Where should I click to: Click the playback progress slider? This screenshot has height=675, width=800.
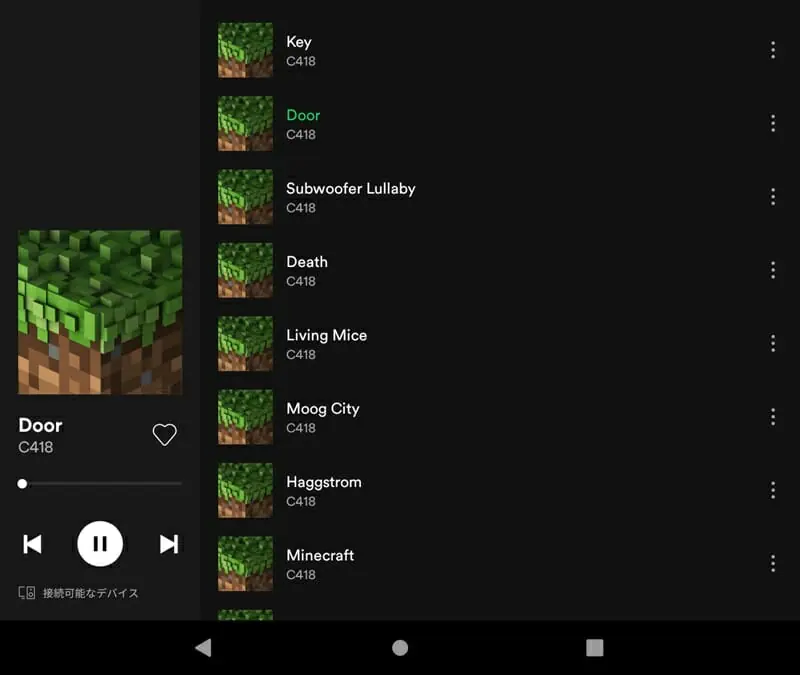pos(100,484)
